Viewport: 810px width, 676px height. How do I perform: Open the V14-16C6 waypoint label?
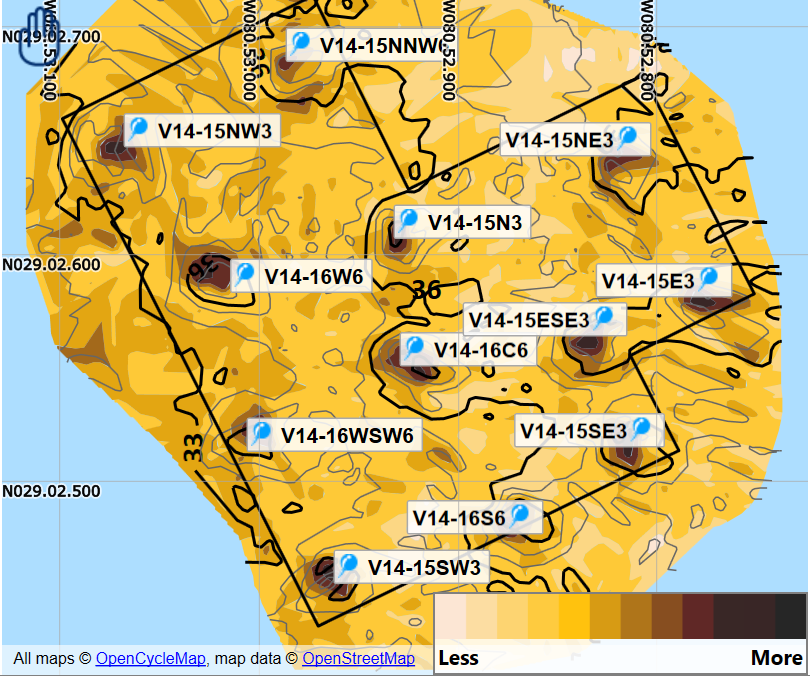485,351
